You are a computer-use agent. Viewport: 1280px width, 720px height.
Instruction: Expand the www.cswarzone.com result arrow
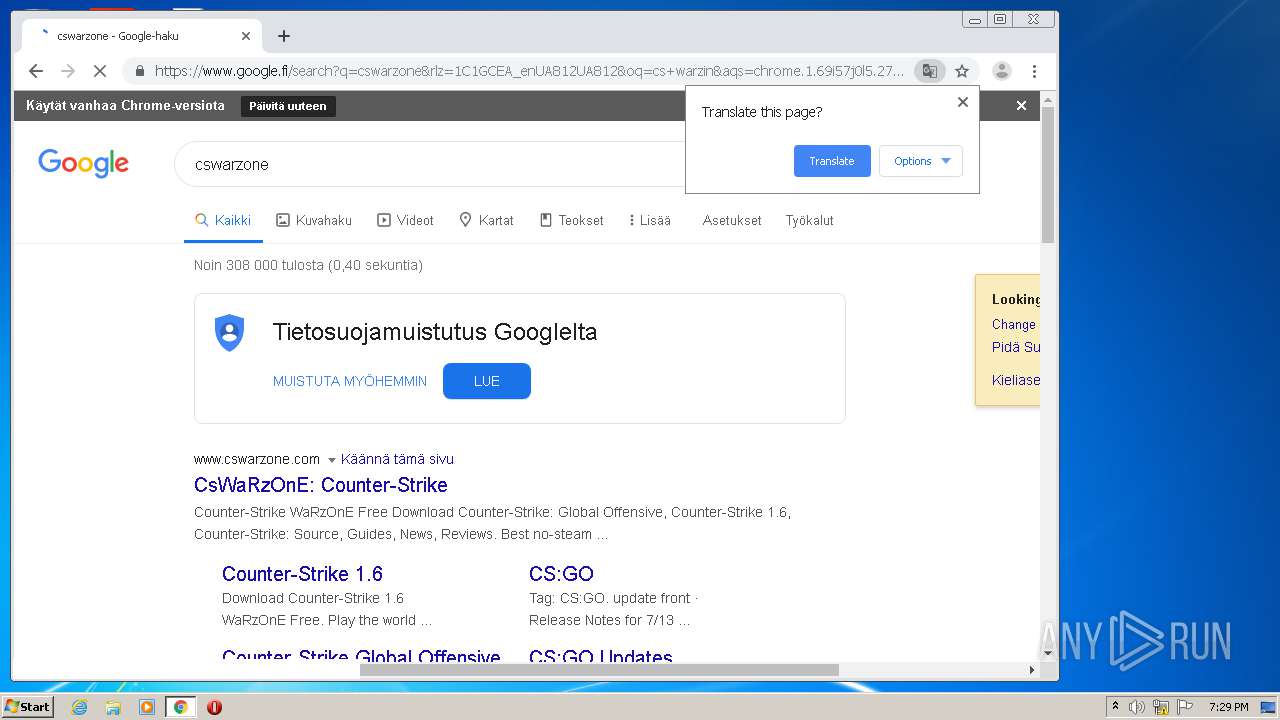click(331, 460)
